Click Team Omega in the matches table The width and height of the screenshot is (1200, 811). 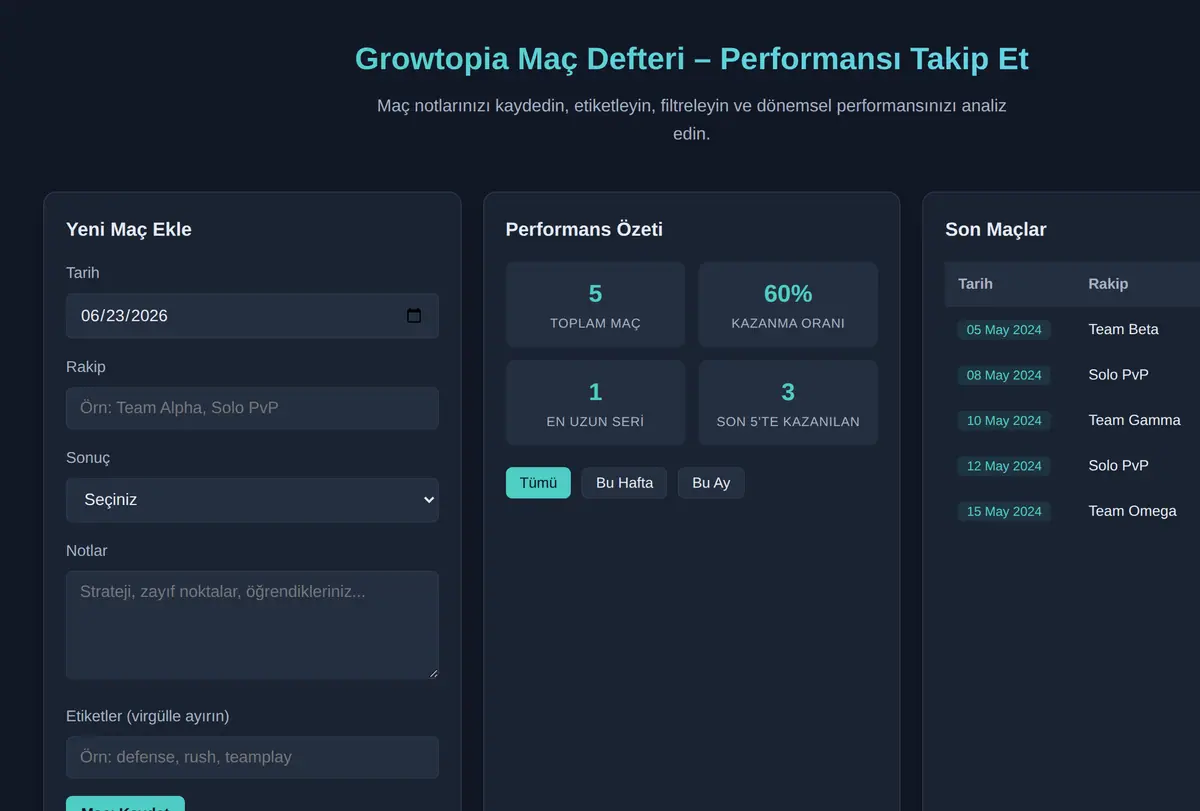[x=1132, y=511]
